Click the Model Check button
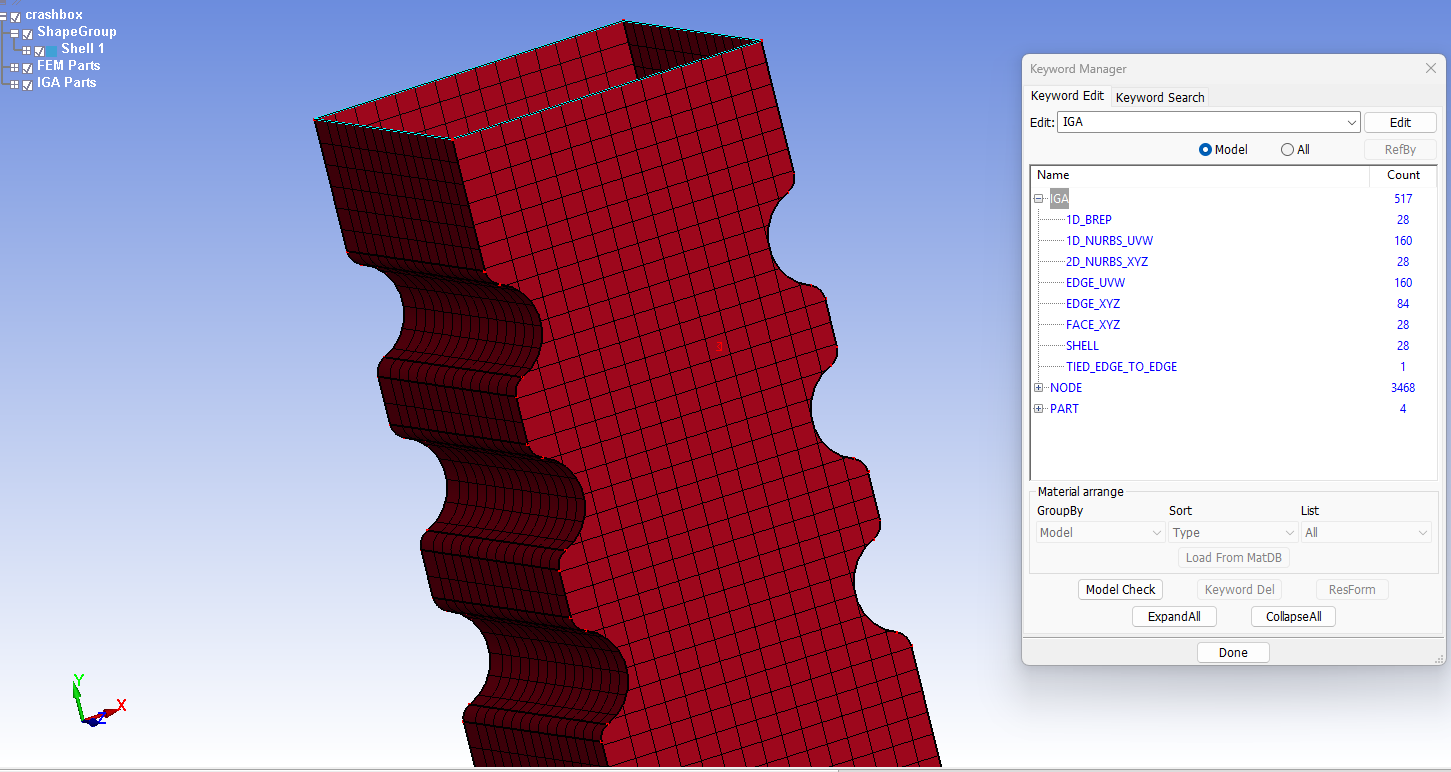Viewport: 1451px width, 772px height. [x=1120, y=589]
